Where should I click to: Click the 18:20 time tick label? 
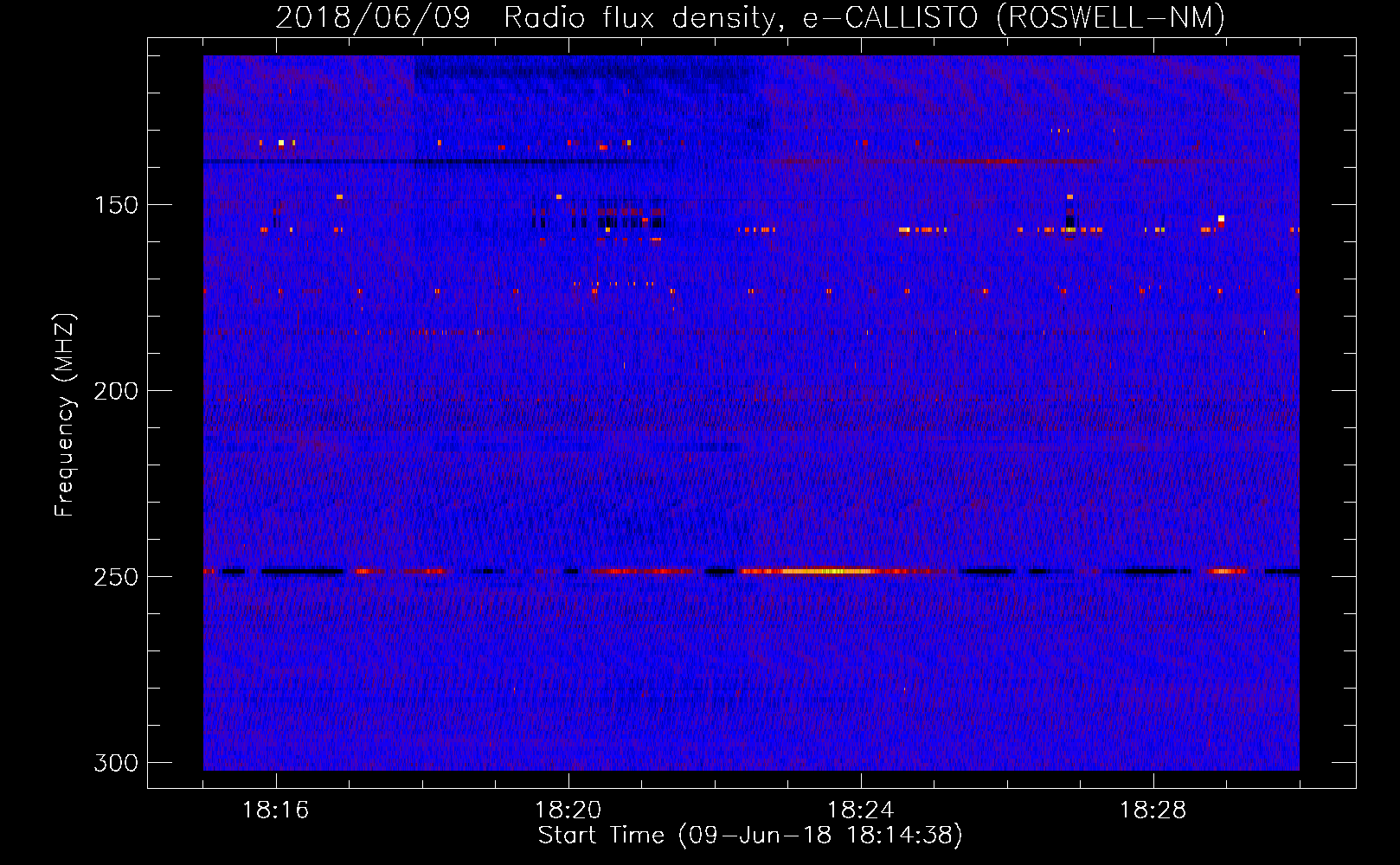coord(568,810)
